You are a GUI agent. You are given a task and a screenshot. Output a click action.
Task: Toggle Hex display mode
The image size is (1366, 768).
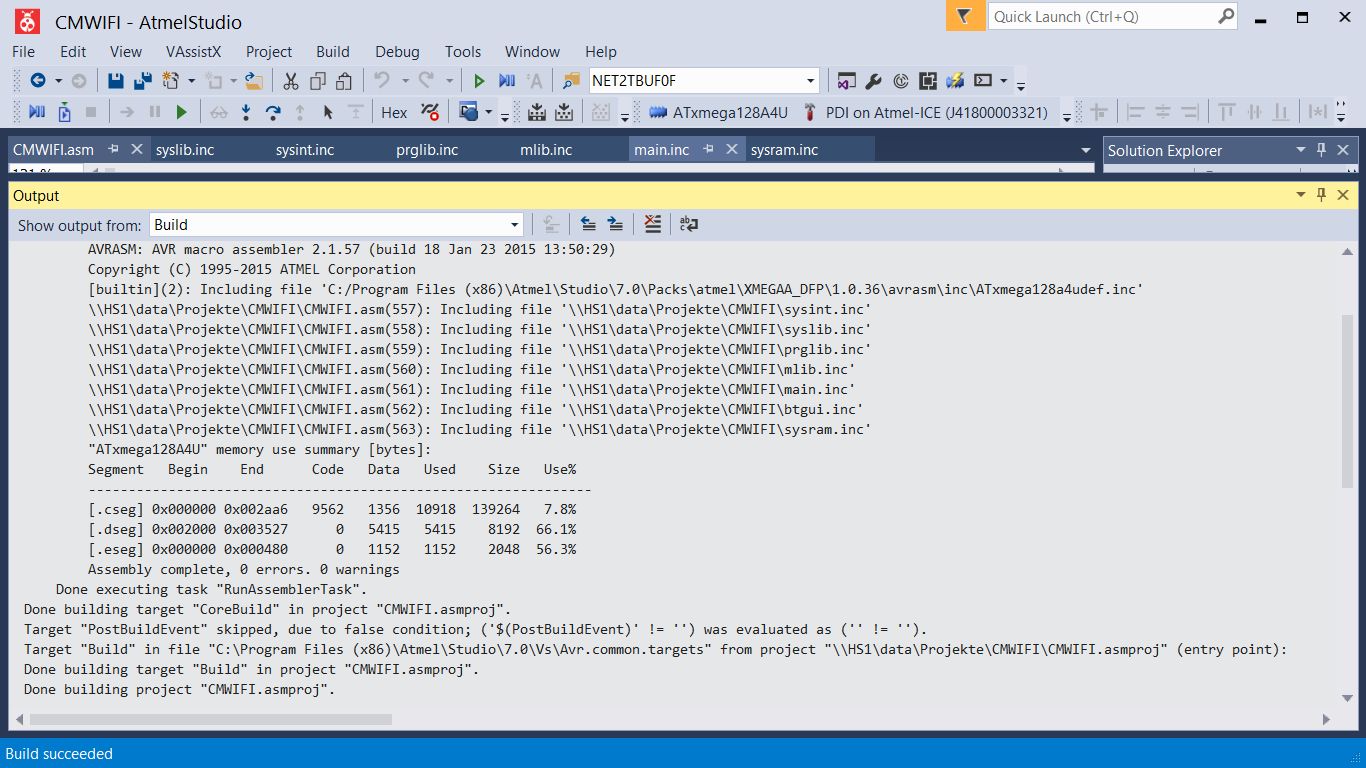394,112
